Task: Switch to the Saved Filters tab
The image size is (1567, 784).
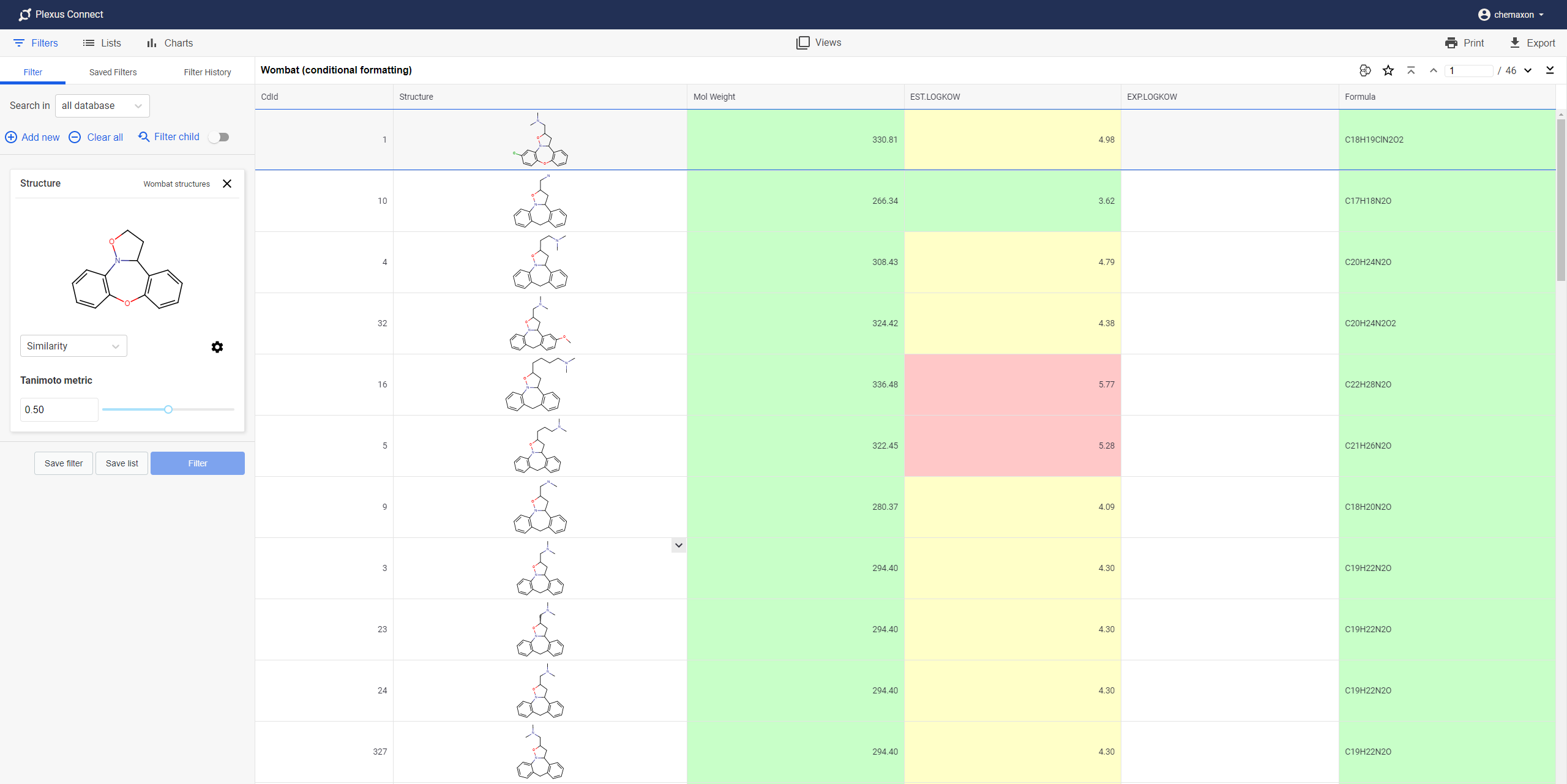Action: [x=113, y=72]
